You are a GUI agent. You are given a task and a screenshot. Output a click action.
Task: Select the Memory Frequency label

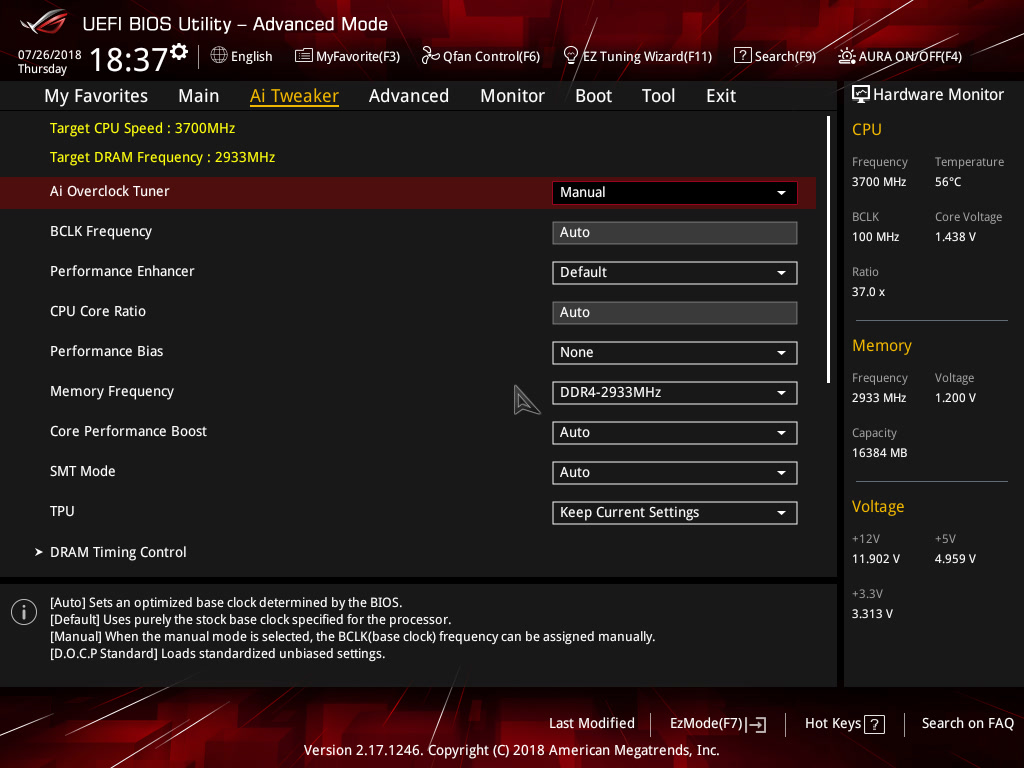click(x=112, y=391)
